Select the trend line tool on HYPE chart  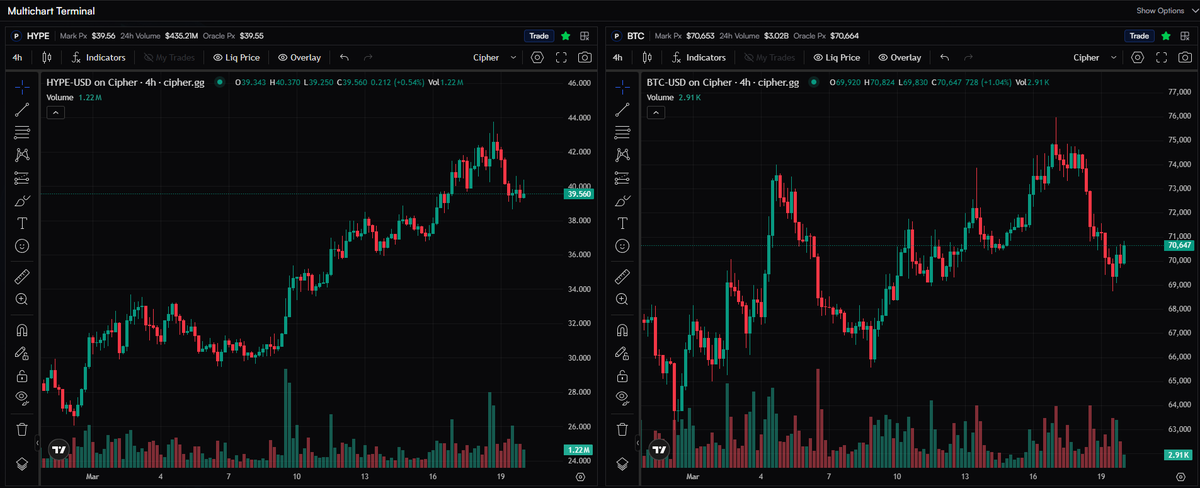click(x=22, y=109)
